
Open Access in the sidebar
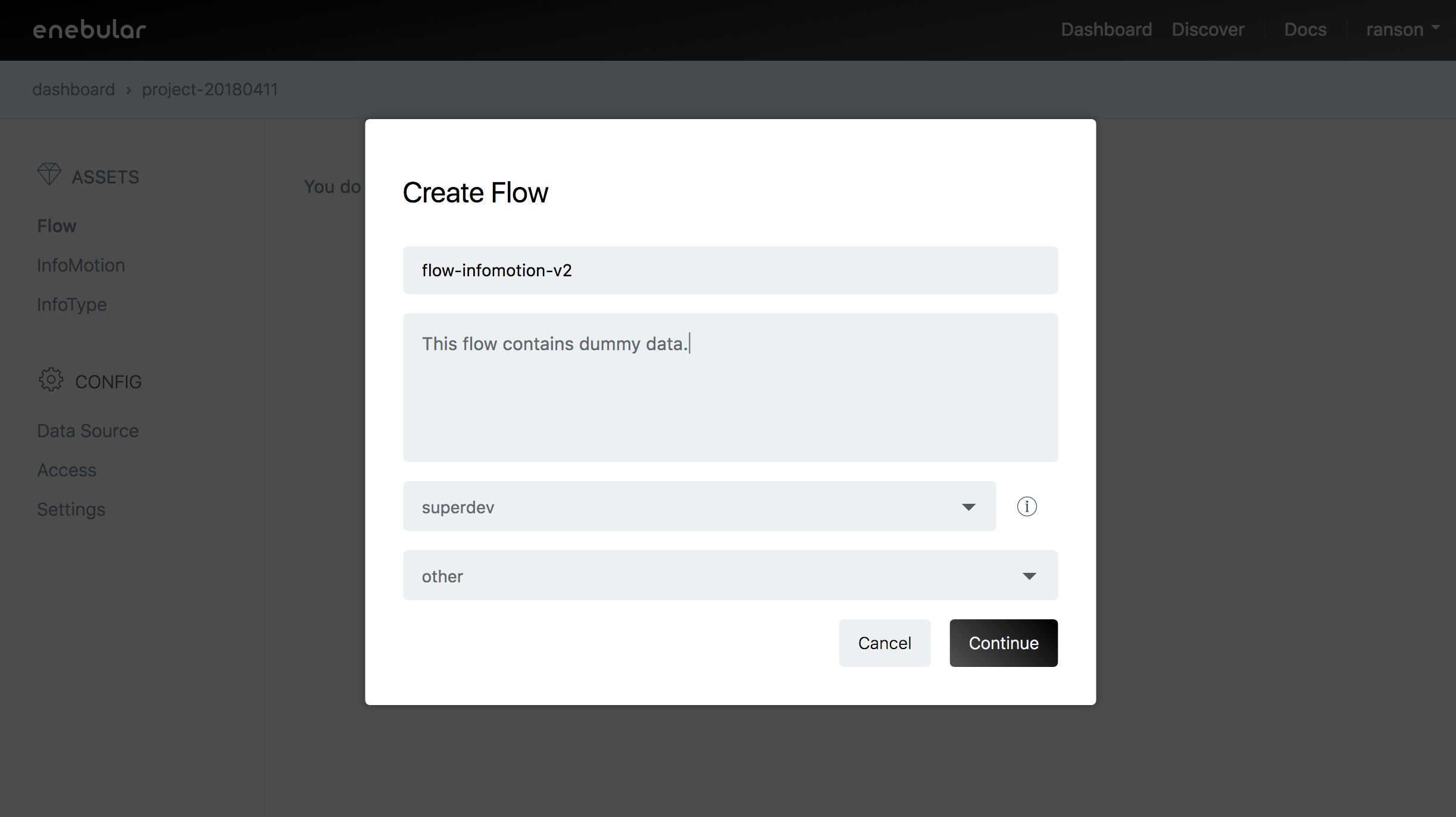(67, 470)
